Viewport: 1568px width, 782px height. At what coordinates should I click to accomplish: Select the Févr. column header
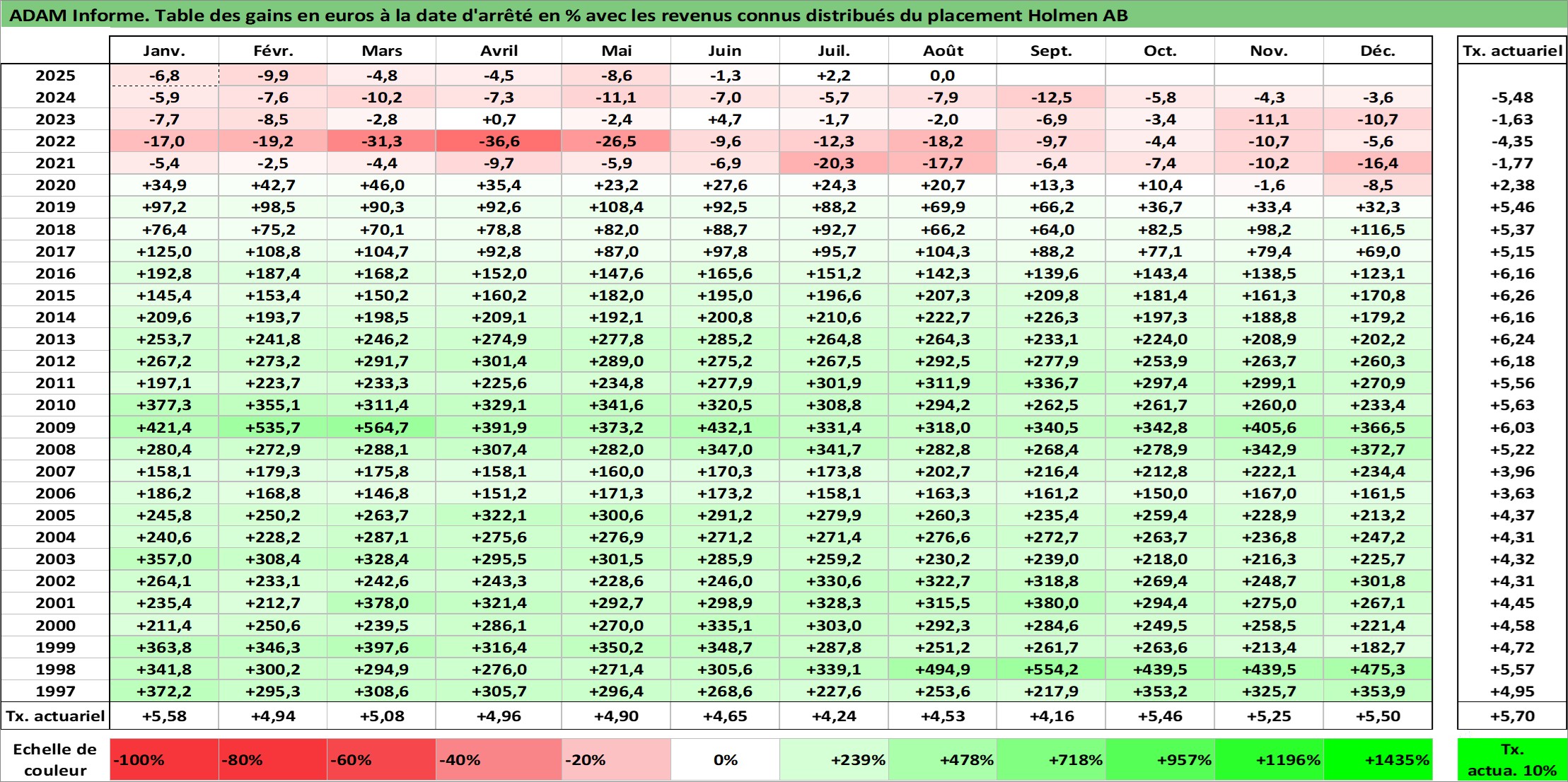(273, 51)
